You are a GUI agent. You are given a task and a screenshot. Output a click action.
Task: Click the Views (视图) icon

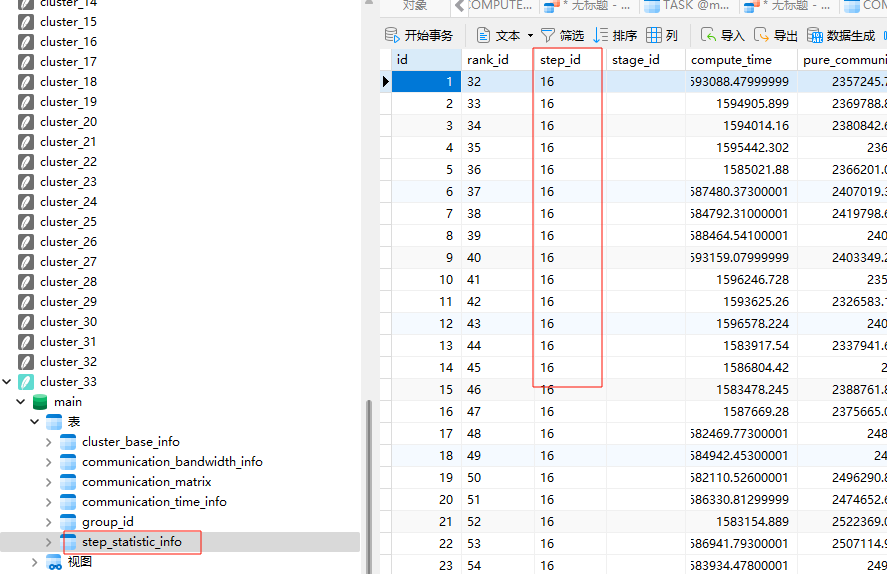tap(54, 562)
